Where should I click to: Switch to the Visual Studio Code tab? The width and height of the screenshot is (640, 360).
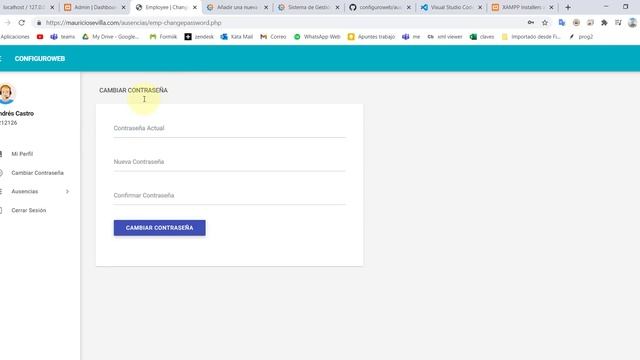point(451,7)
